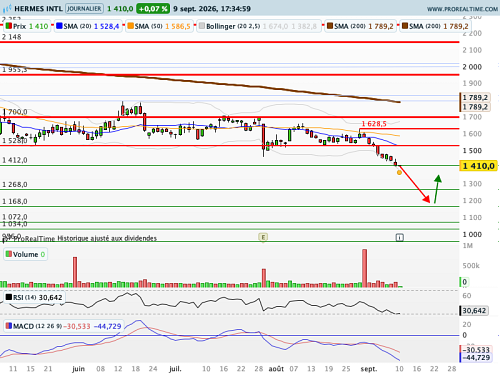Click the info marker near September
The height and width of the screenshot is (375, 500).
click(x=399, y=237)
